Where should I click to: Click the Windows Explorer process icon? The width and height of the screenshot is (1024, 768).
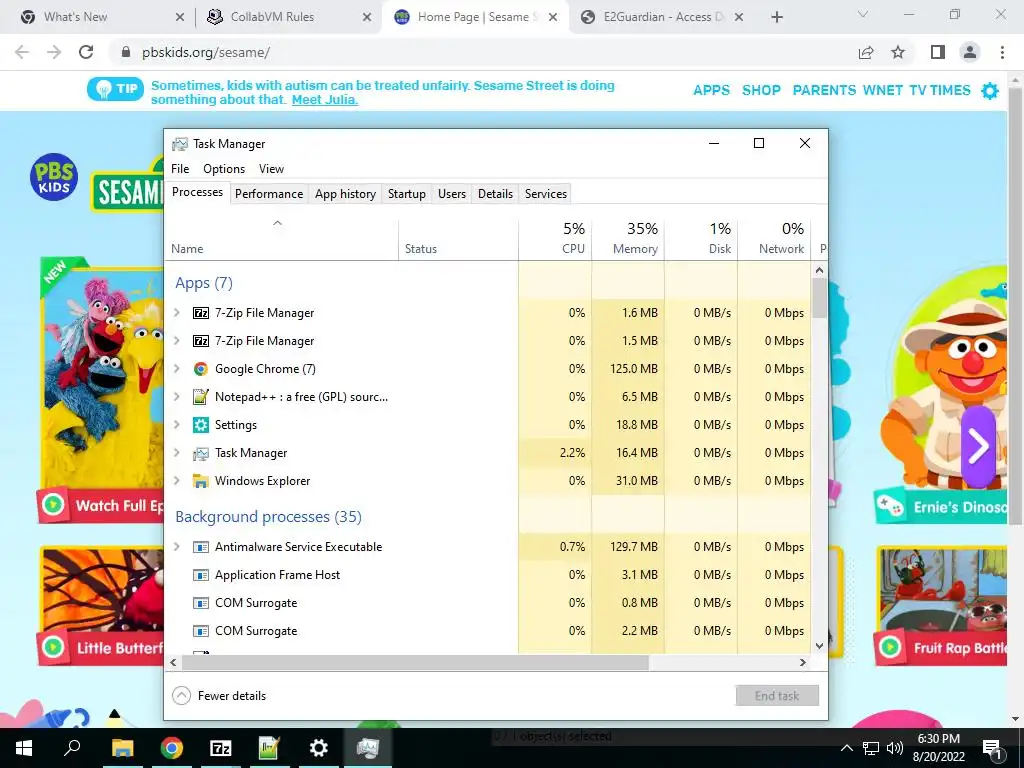[x=200, y=481]
